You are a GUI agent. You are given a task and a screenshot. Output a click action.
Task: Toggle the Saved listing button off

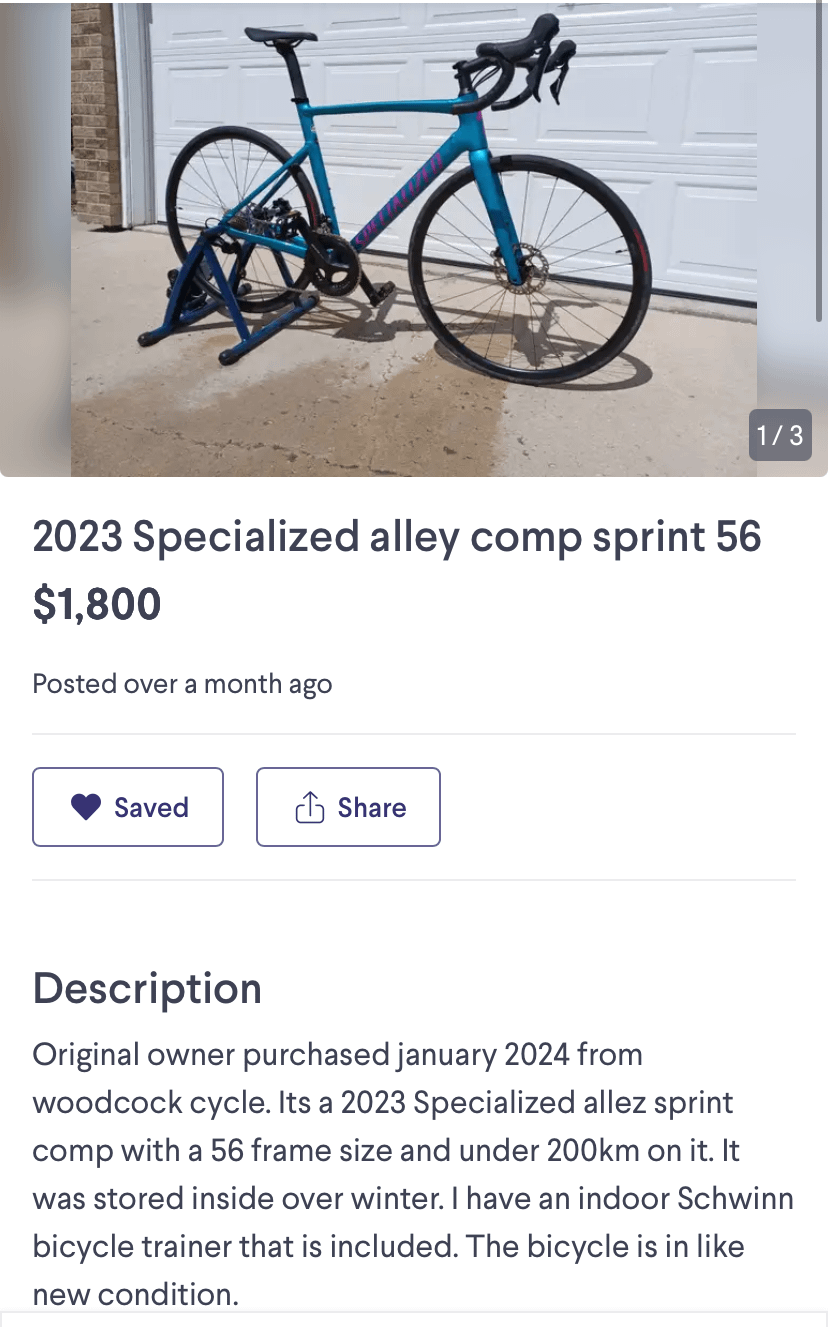click(128, 807)
